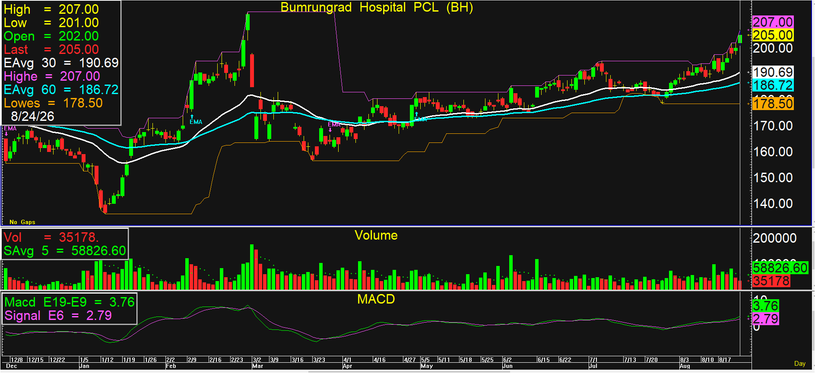The image size is (815, 373).
Task: Click the 8/24/26 date in the legend box
Action: click(31, 117)
